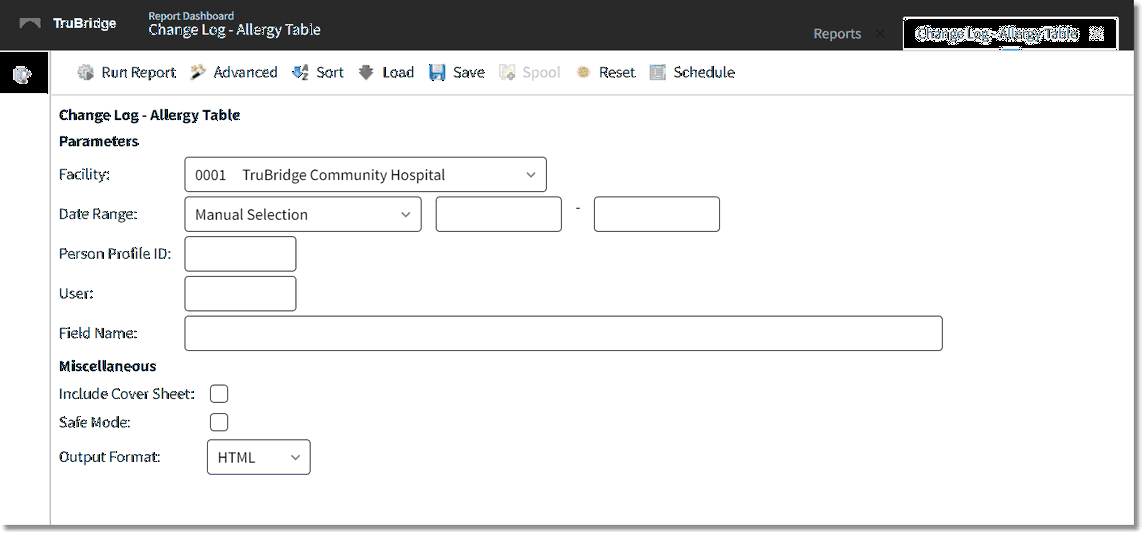The width and height of the screenshot is (1143, 534).
Task: Open the Date Range Manual Selection dropdown
Action: coord(302,215)
